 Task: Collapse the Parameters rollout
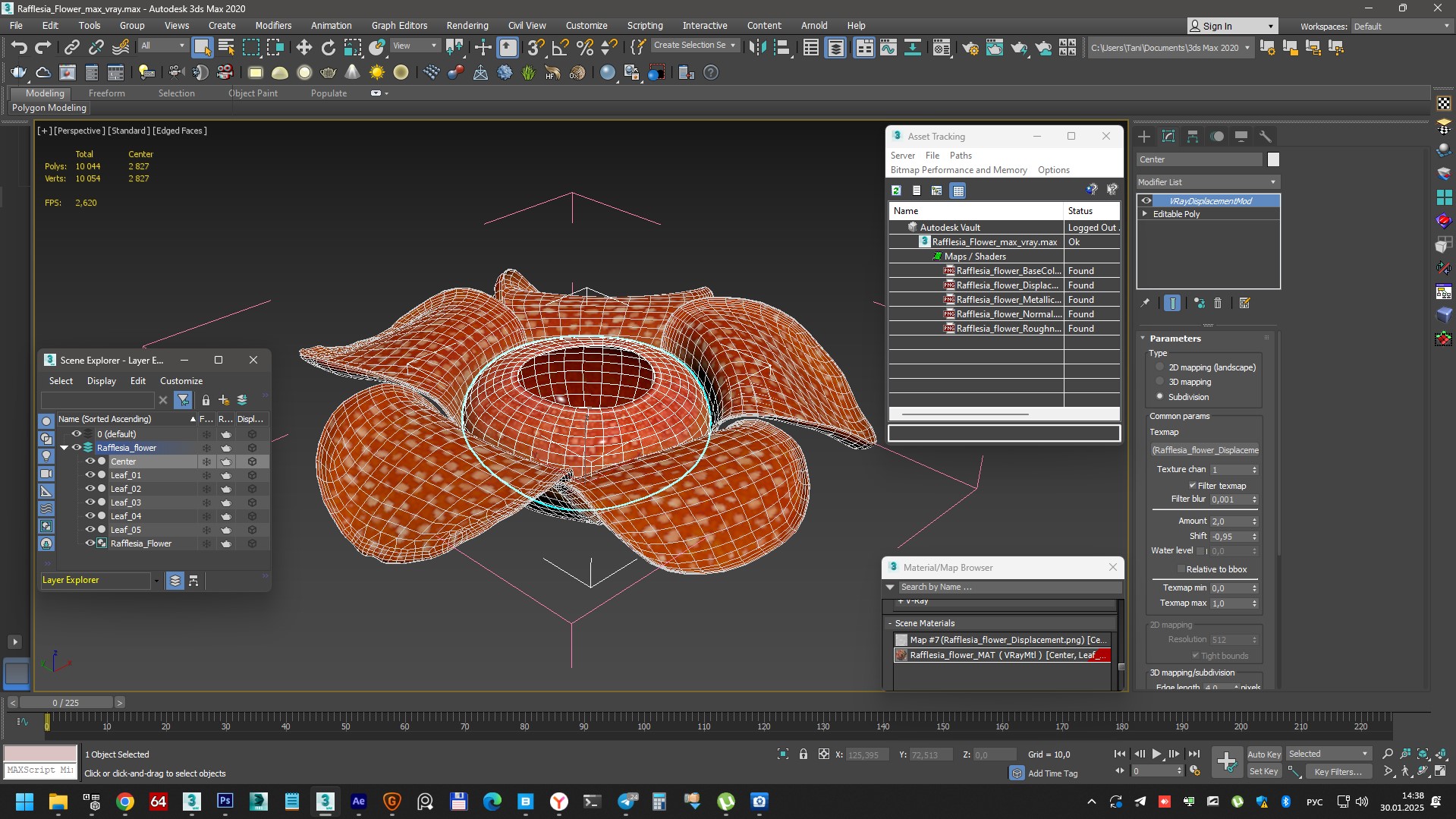[x=1143, y=339]
